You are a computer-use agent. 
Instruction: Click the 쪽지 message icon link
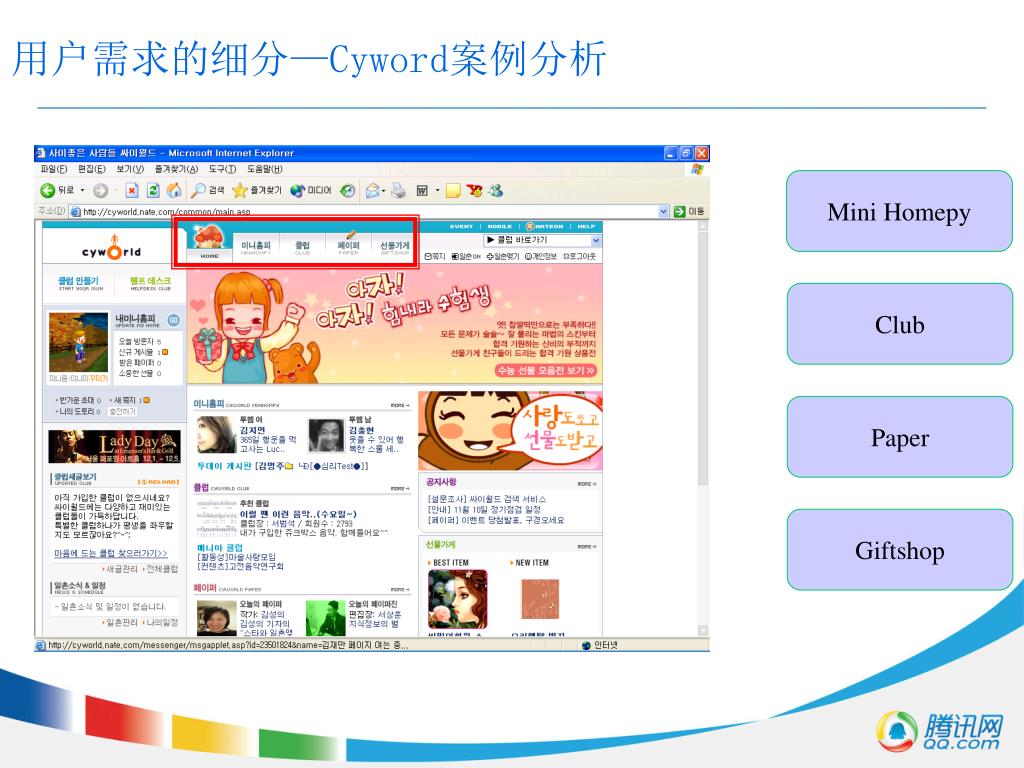[x=435, y=257]
